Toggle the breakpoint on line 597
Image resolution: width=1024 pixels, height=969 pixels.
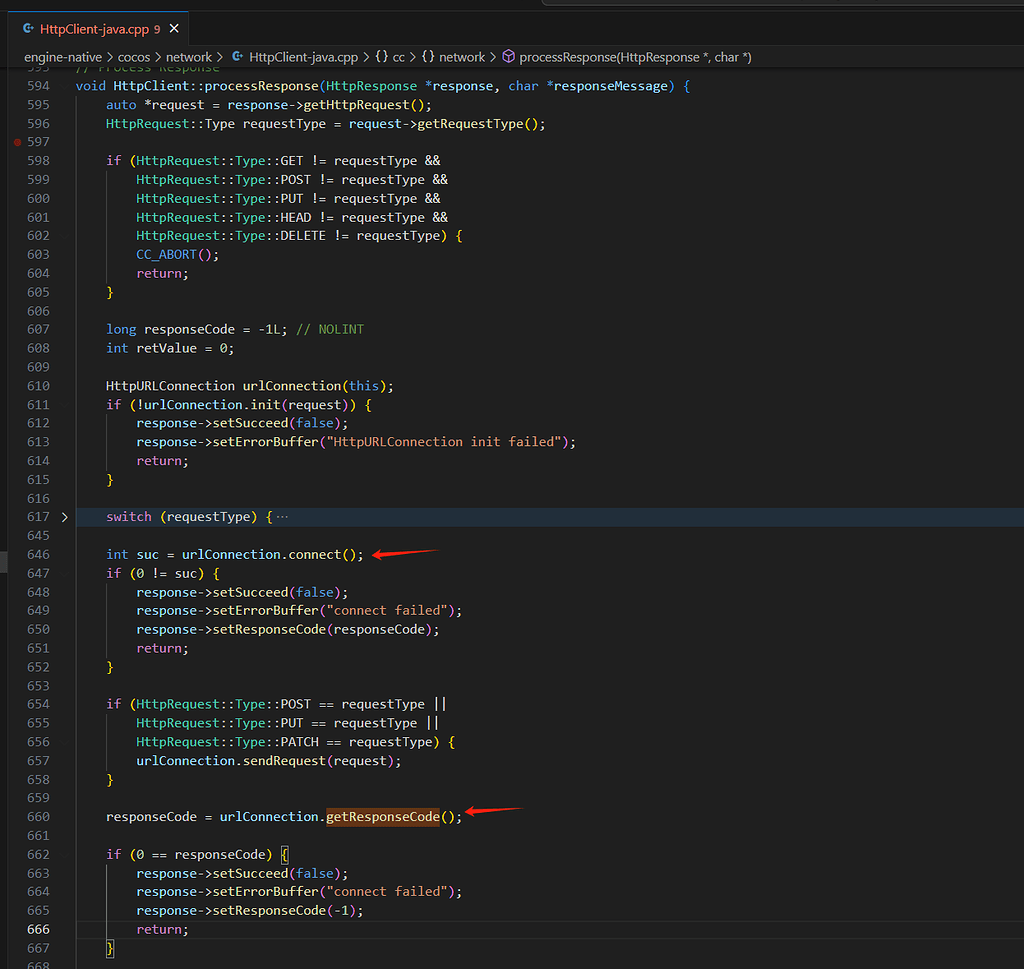(17, 142)
